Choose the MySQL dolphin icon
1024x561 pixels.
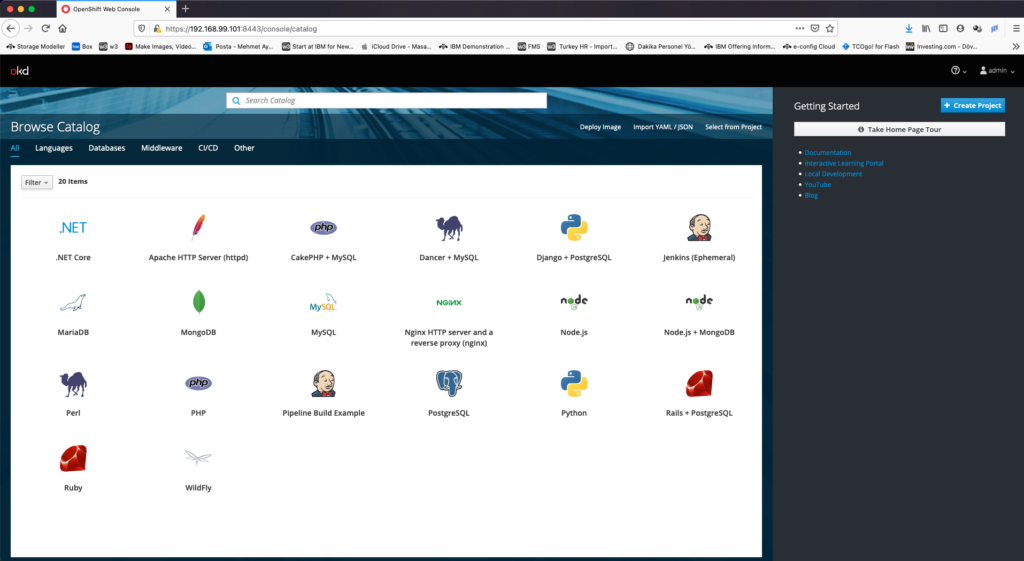pos(323,302)
